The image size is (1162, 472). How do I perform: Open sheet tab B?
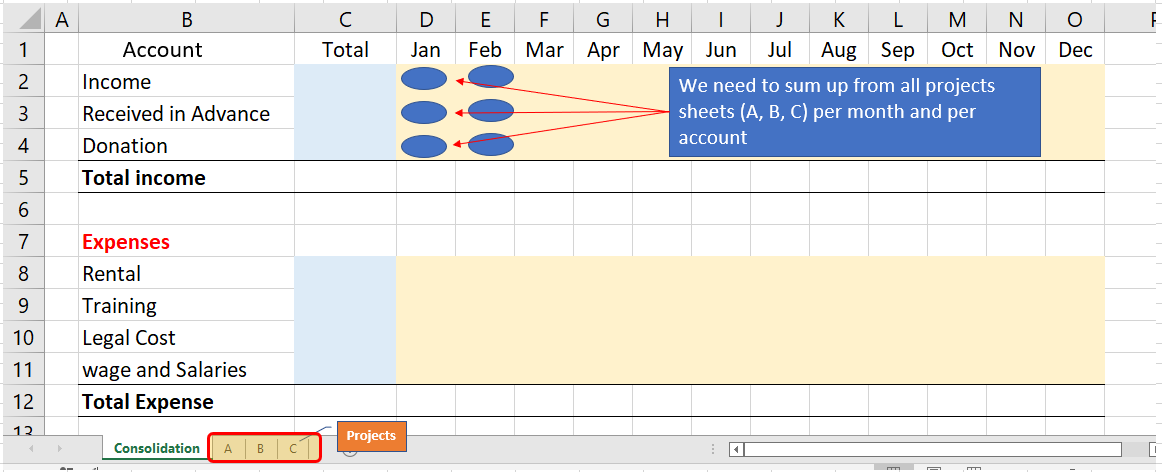260,448
